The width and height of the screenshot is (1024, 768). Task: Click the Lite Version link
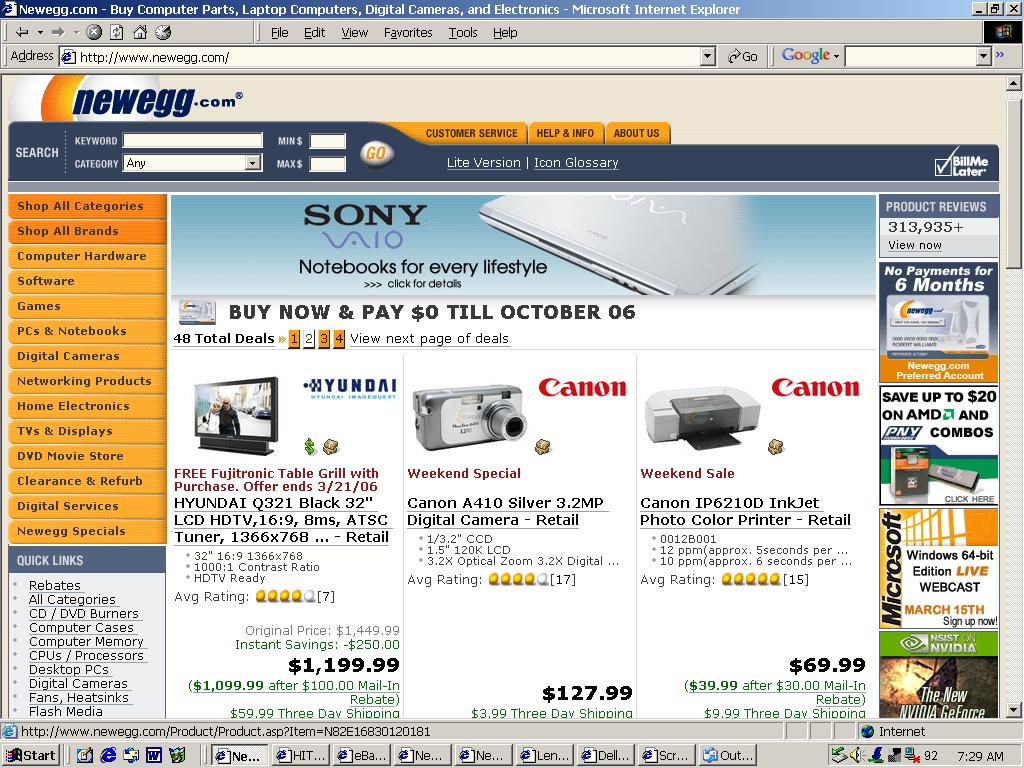pyautogui.click(x=483, y=163)
